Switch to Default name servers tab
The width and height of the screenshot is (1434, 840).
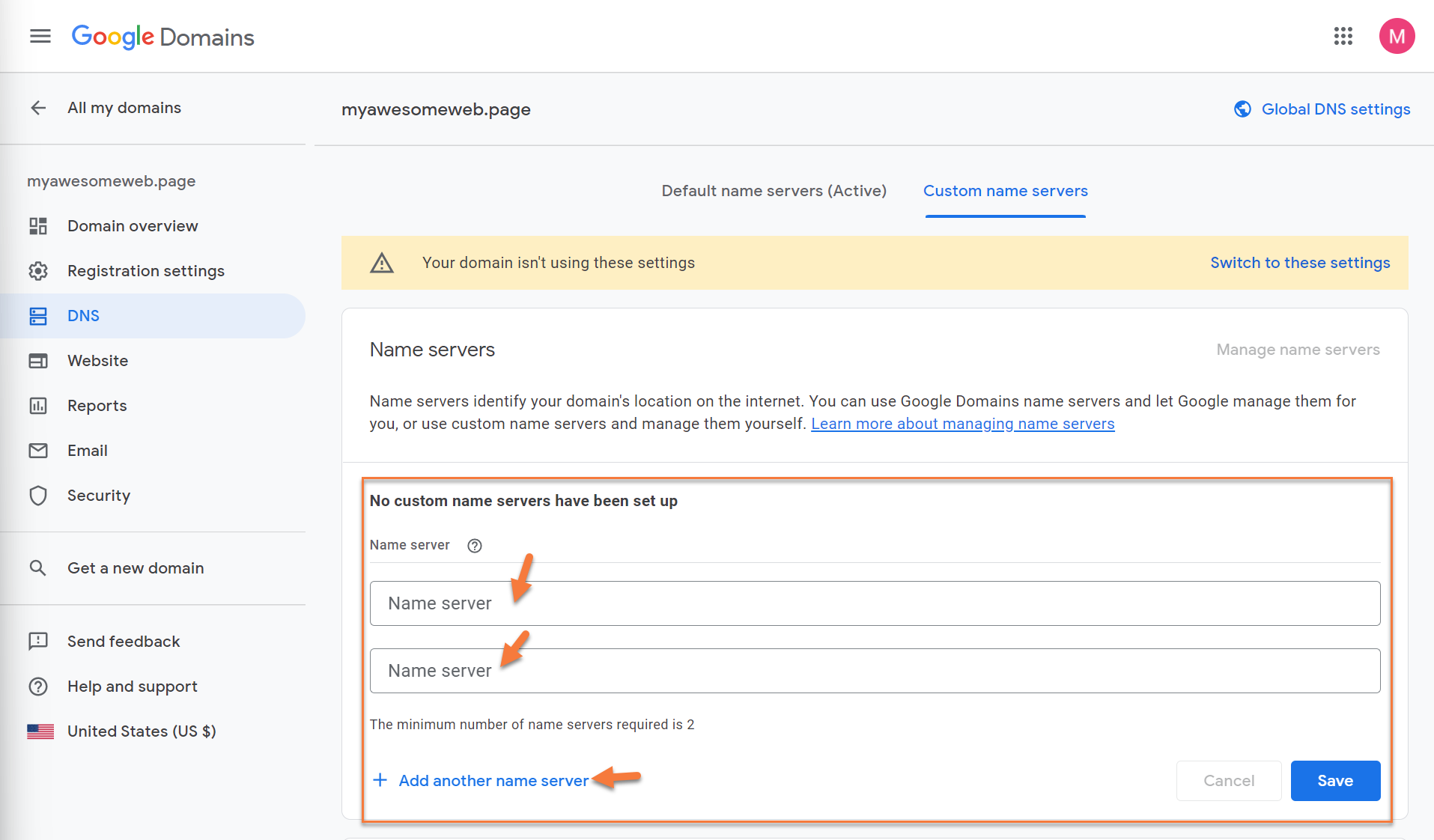[774, 191]
